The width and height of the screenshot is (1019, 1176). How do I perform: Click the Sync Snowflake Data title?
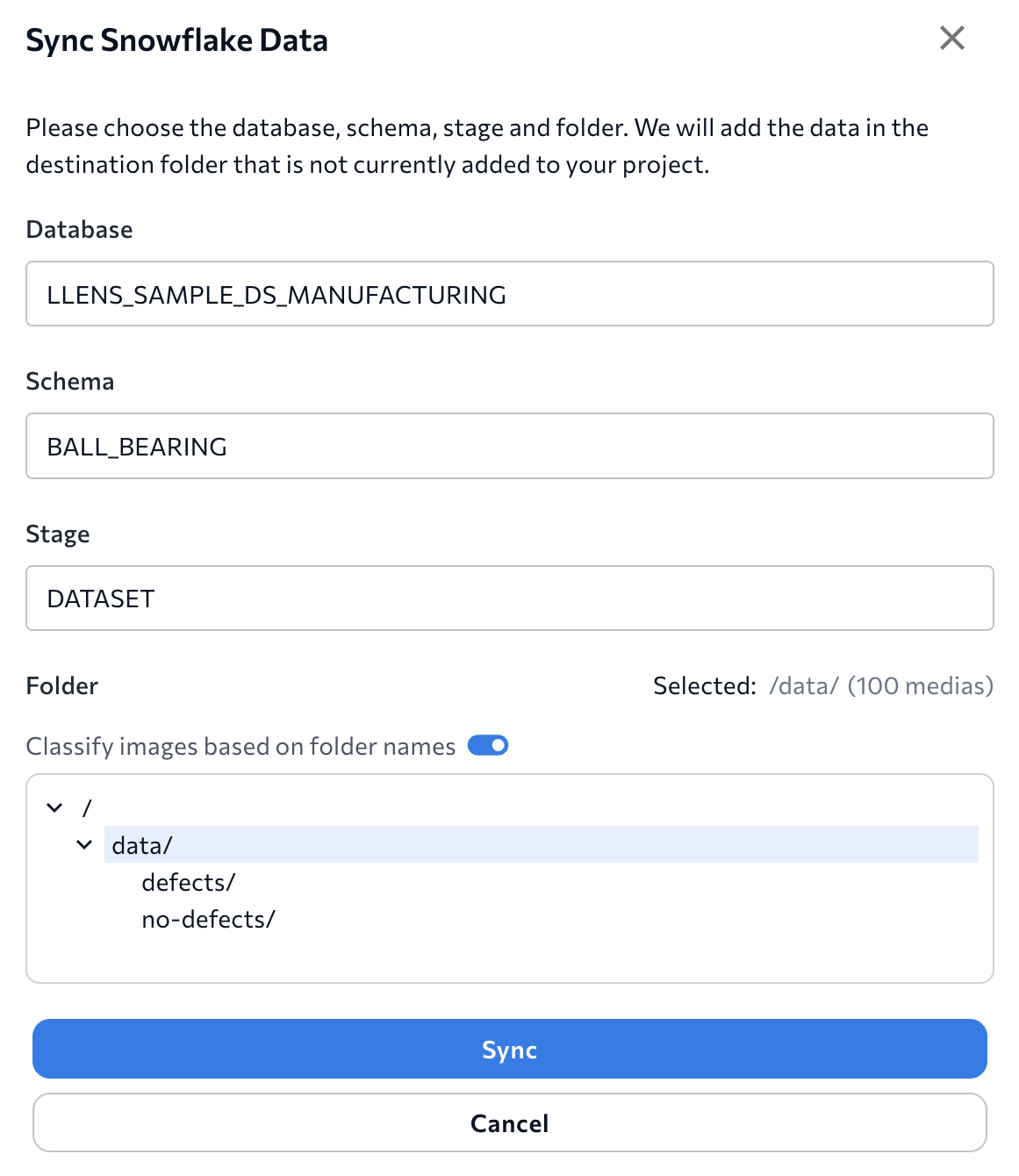176,40
